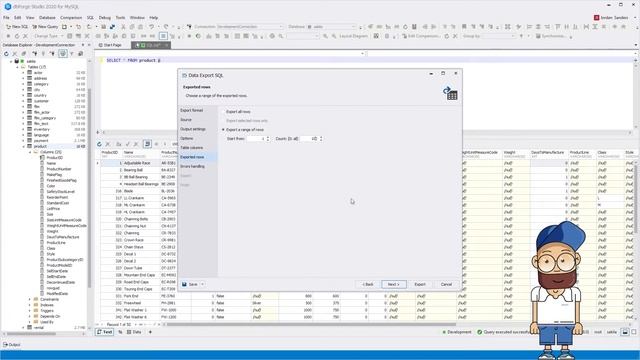Click Cancel in the Data Export dialog
The height and width of the screenshot is (360, 640).
pos(446,284)
